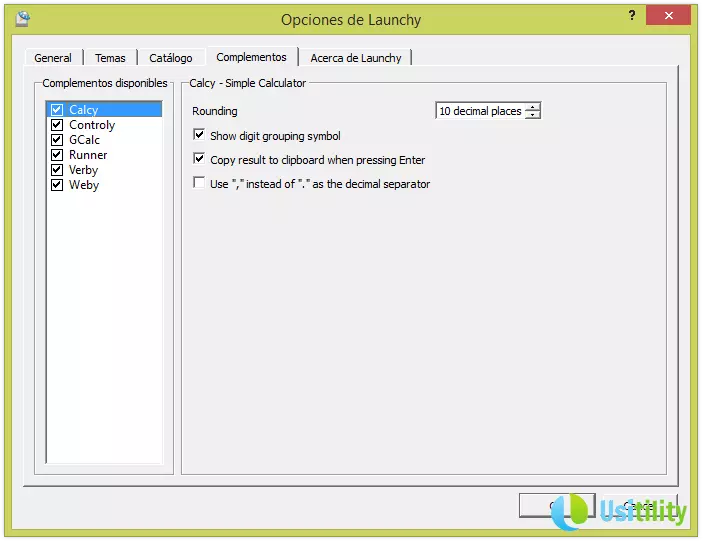Click the help question mark button
Viewport: 703px width, 541px height.
[632, 16]
